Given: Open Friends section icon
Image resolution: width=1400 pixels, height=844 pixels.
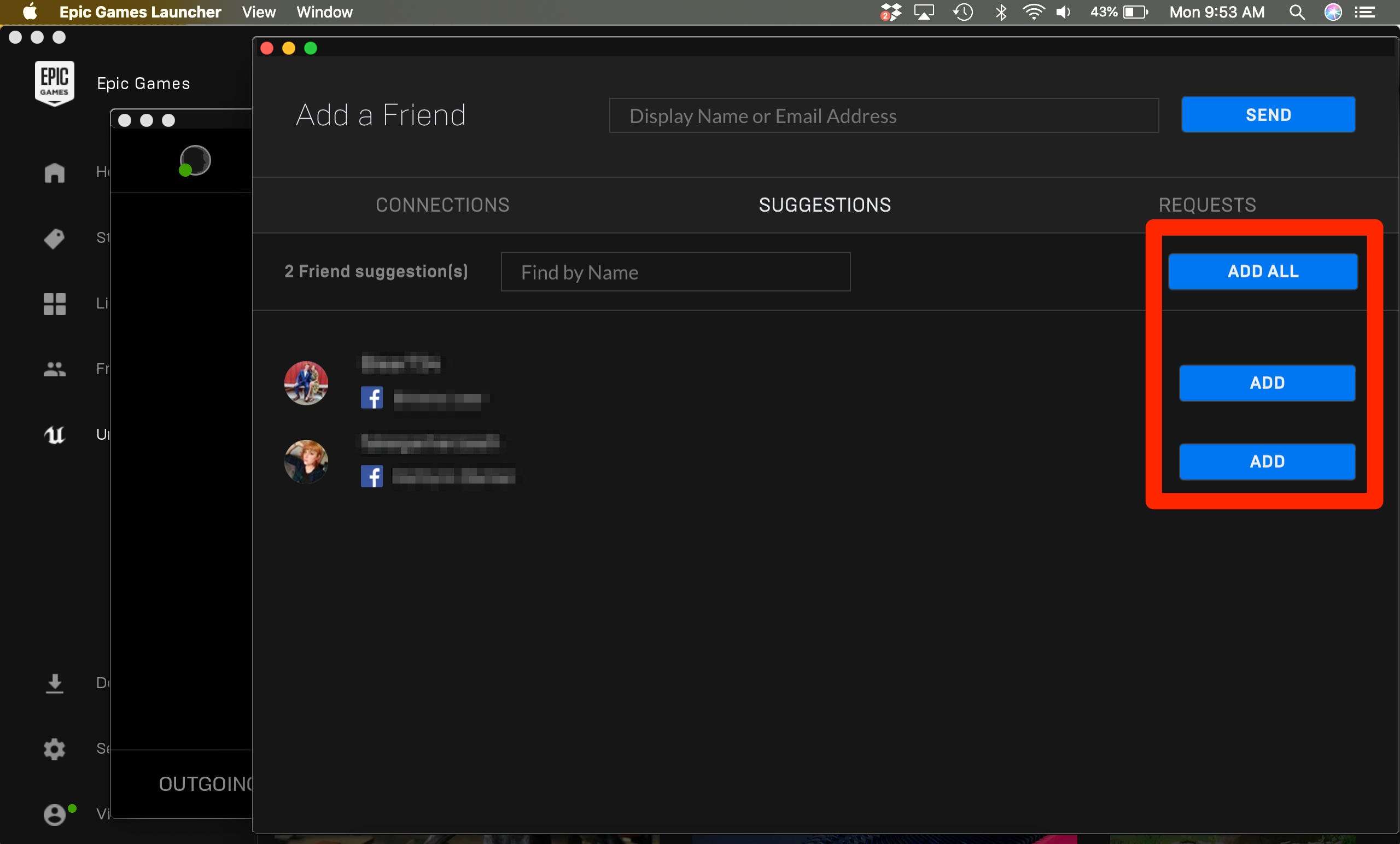Looking at the screenshot, I should tap(54, 368).
